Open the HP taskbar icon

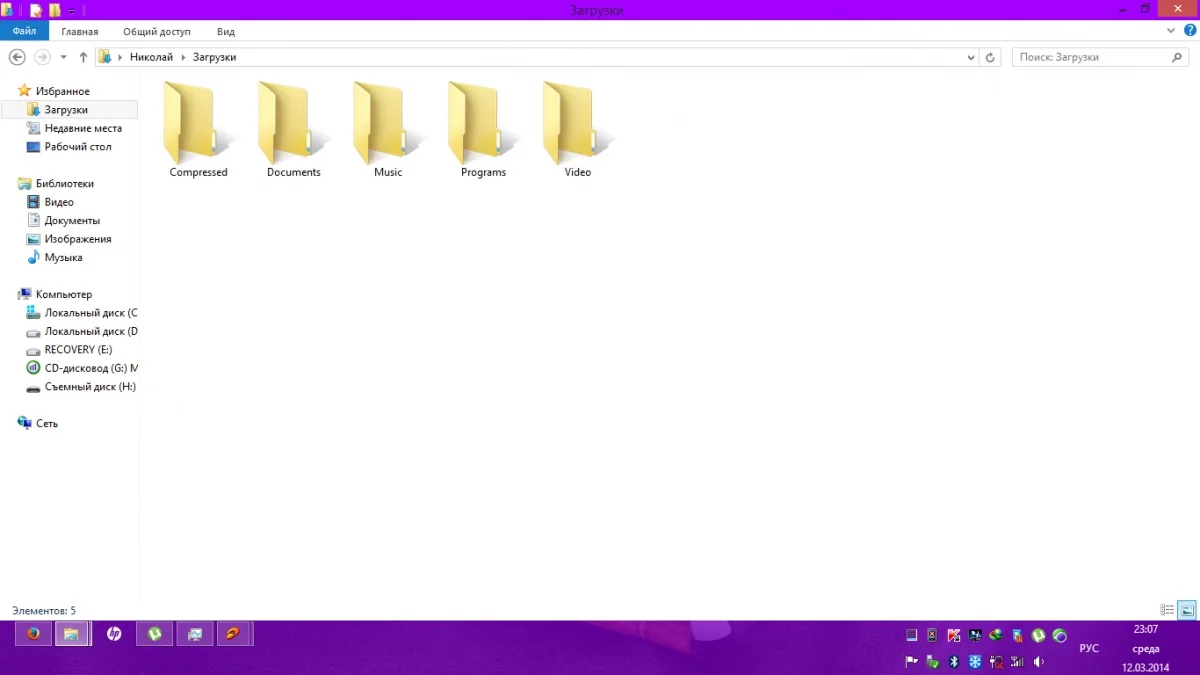point(114,634)
